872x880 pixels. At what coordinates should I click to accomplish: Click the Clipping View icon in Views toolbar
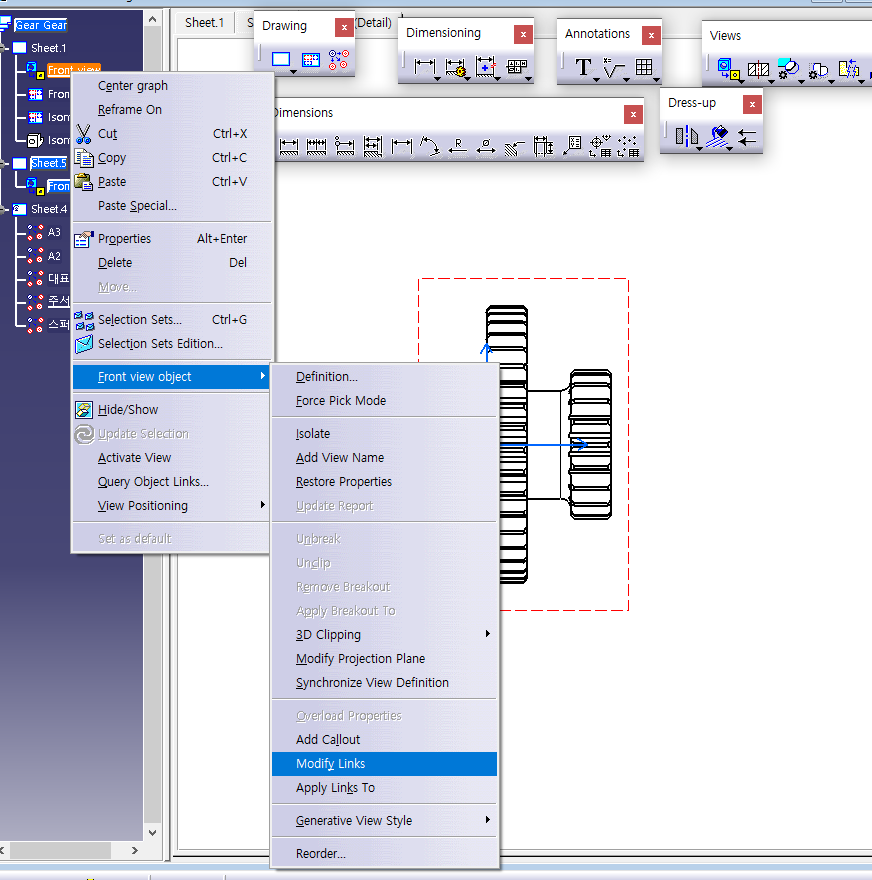point(819,70)
